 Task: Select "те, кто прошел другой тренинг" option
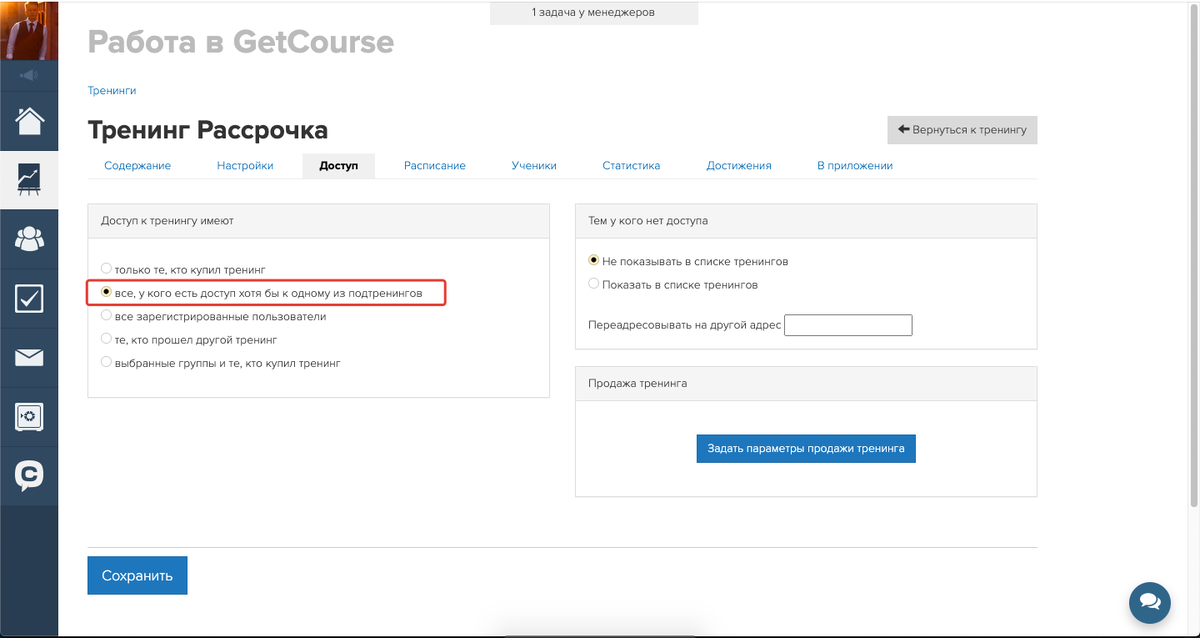[x=107, y=339]
